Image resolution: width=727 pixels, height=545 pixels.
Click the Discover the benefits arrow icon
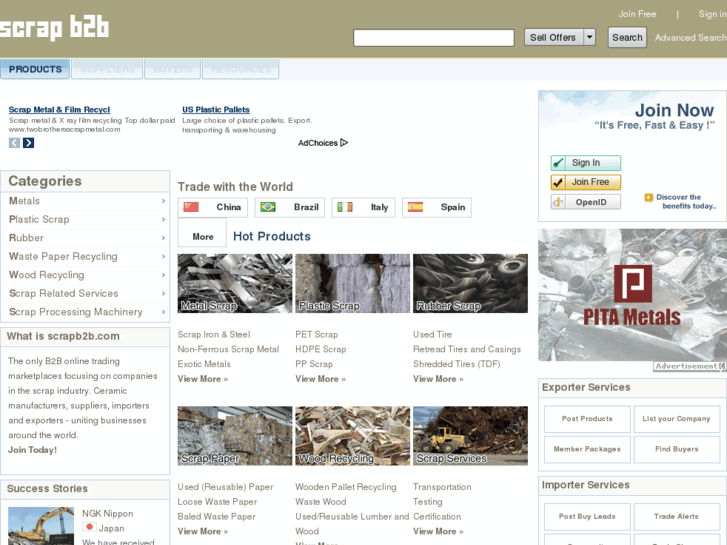(x=649, y=198)
